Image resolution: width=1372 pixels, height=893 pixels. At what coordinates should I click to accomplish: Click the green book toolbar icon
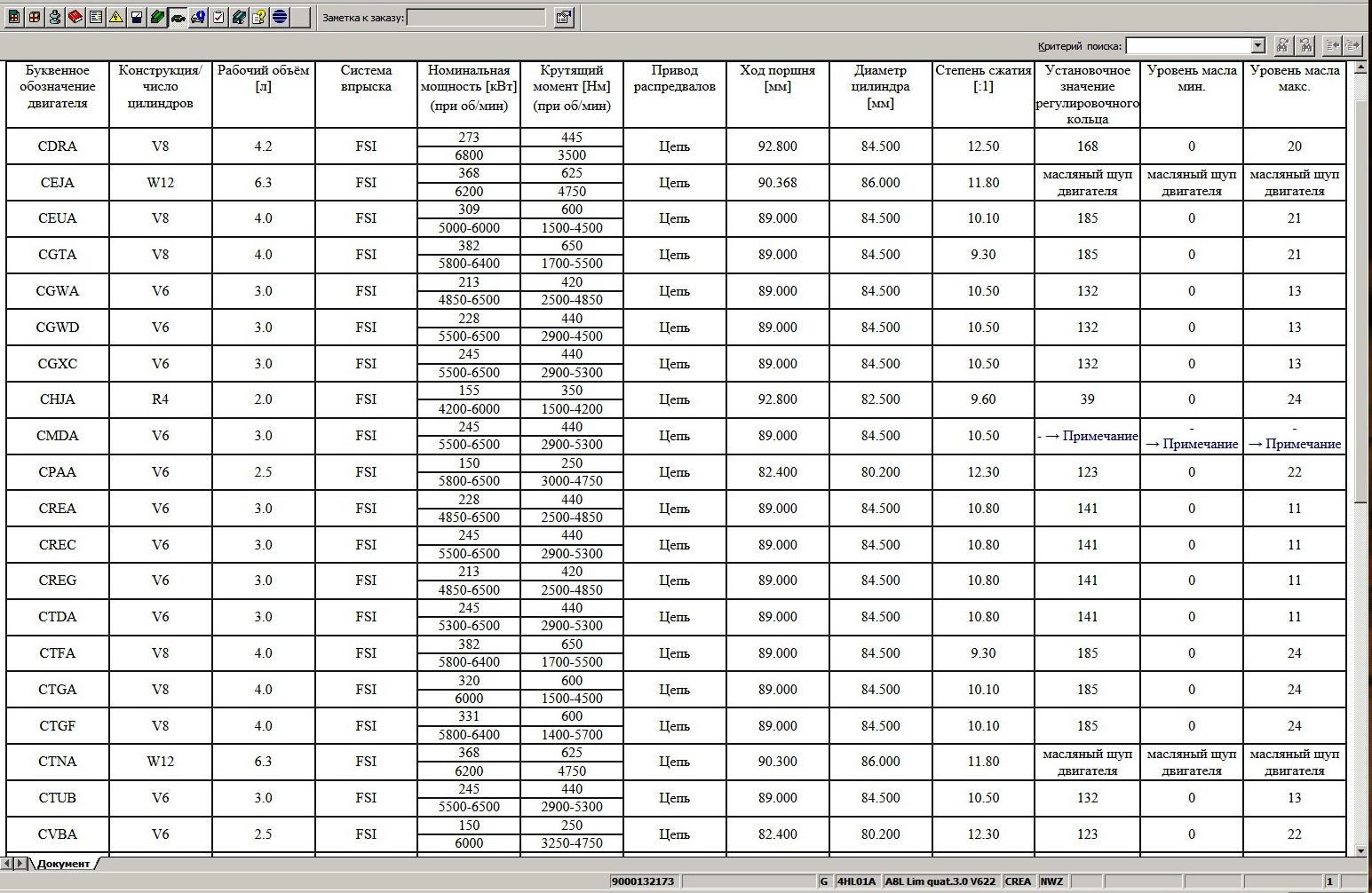(157, 17)
